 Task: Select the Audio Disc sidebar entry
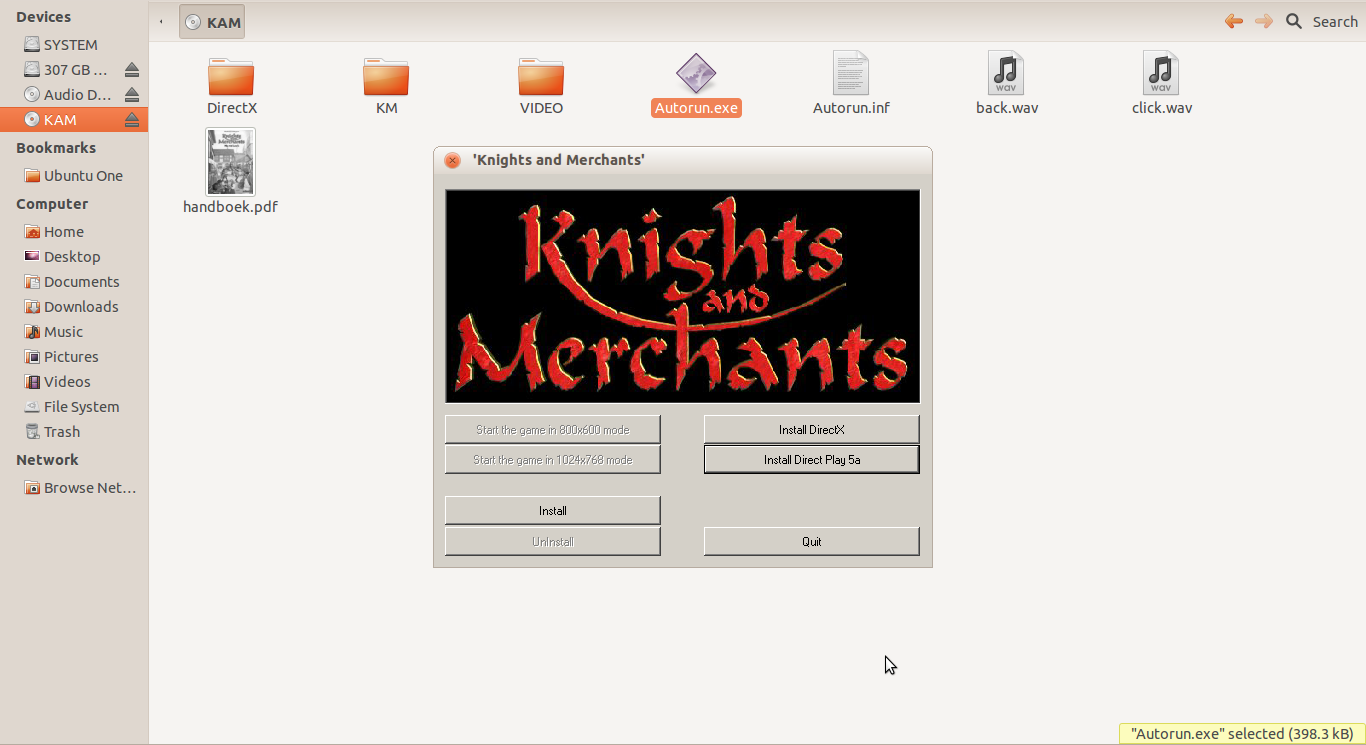pos(74,95)
